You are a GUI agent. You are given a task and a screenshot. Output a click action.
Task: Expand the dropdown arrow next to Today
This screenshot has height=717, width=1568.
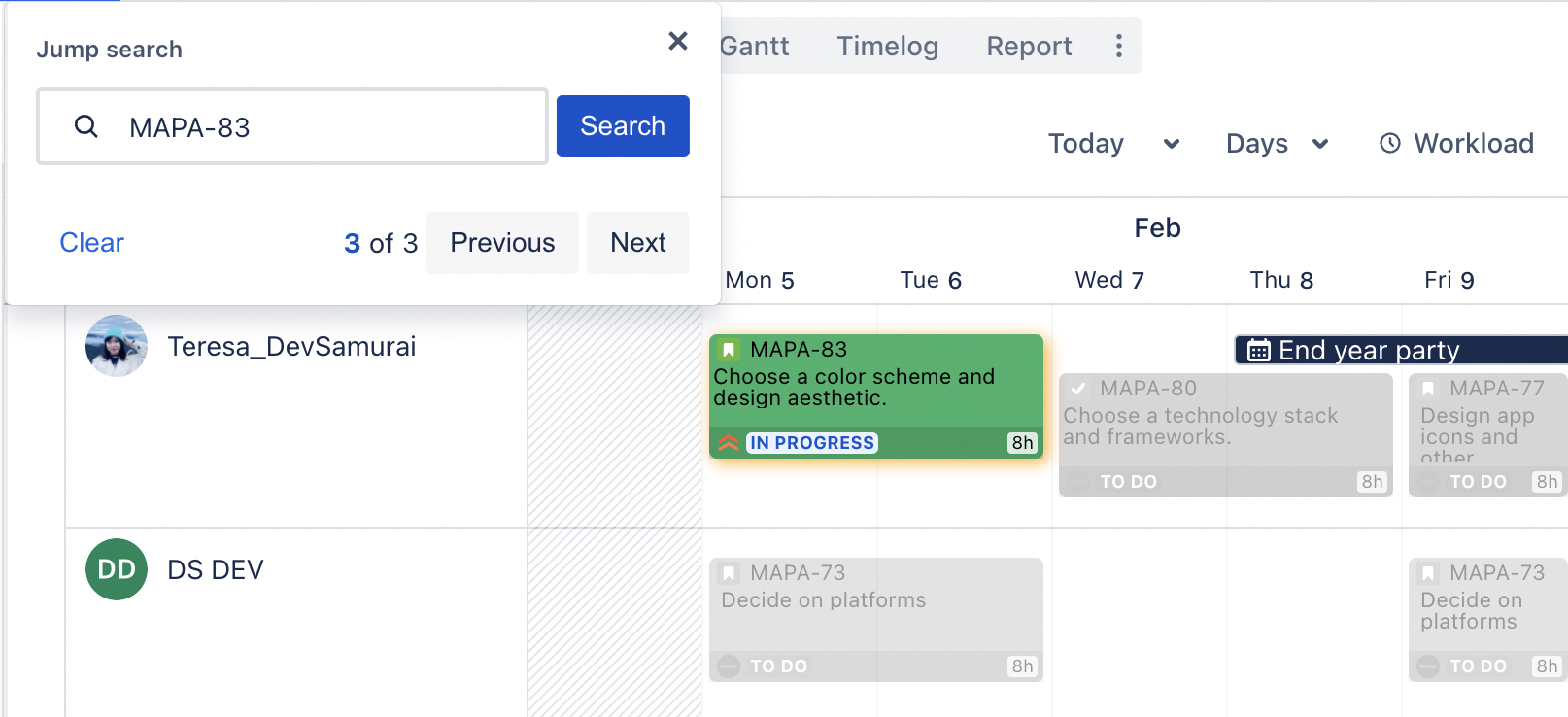[1172, 144]
